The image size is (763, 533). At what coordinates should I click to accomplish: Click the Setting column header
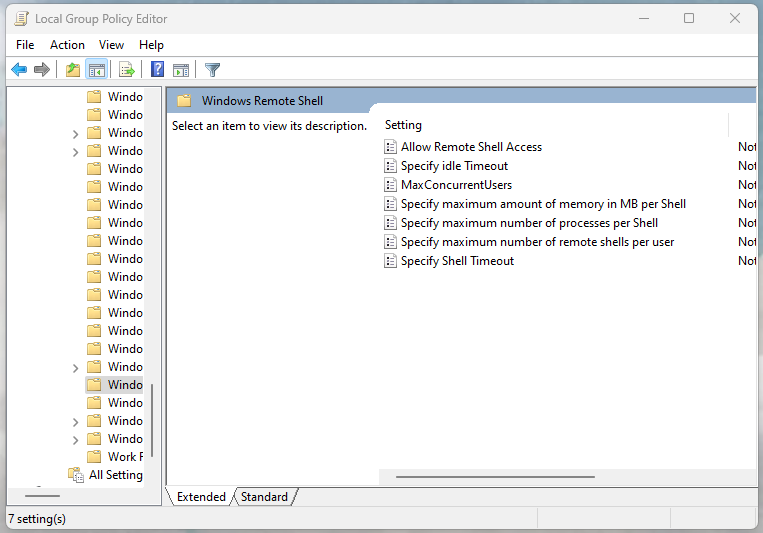(x=403, y=125)
